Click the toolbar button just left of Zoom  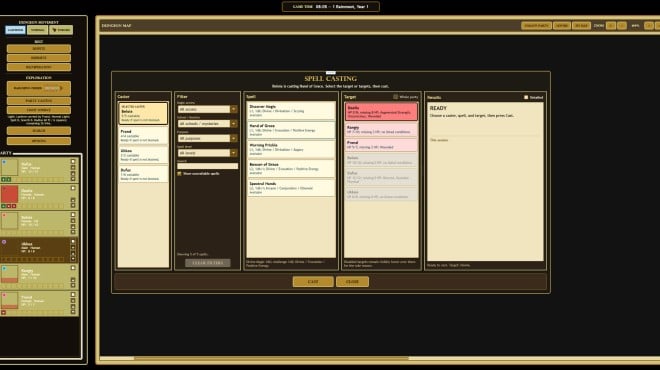coord(581,26)
